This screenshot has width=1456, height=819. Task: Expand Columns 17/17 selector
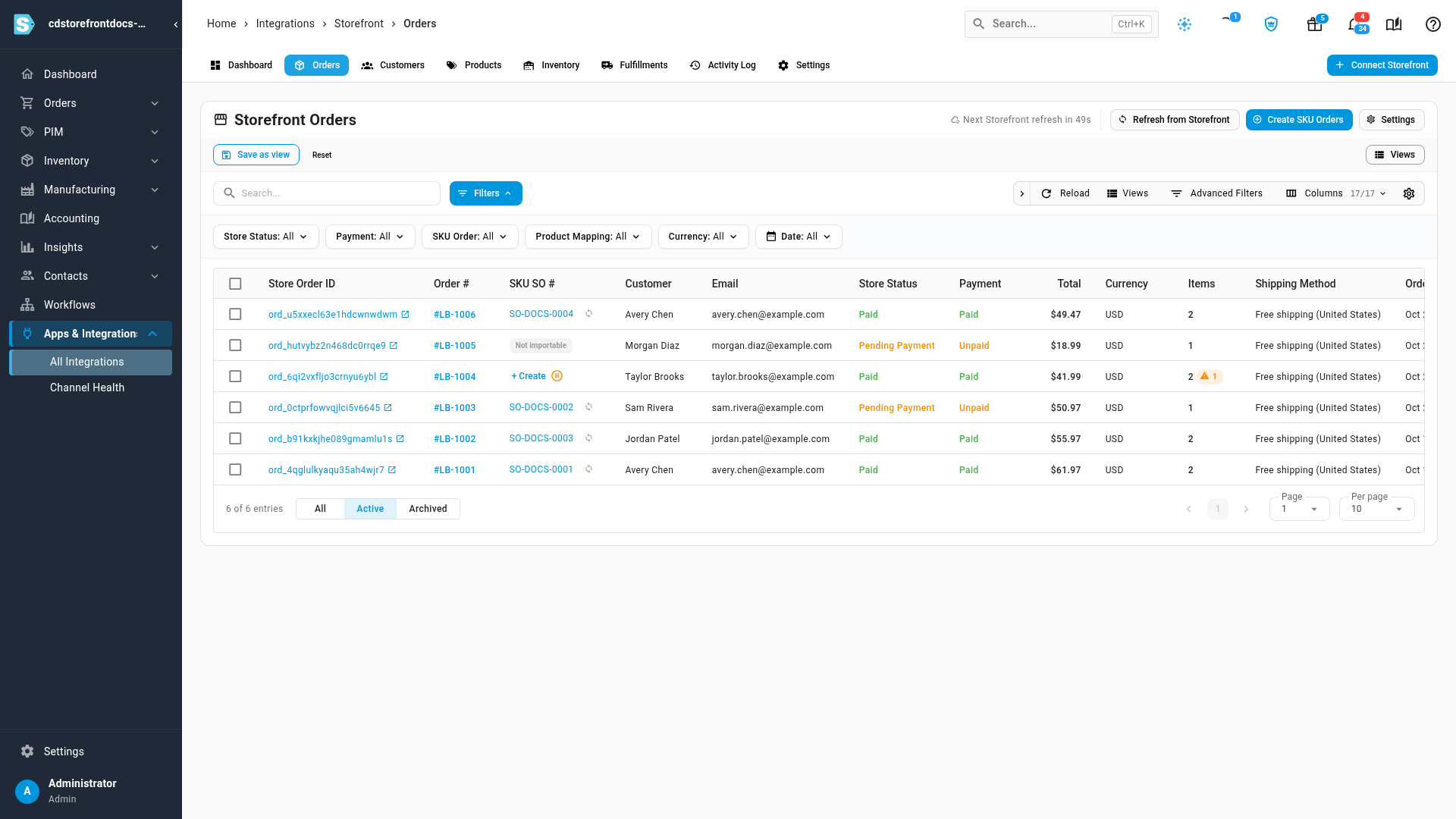[x=1336, y=193]
